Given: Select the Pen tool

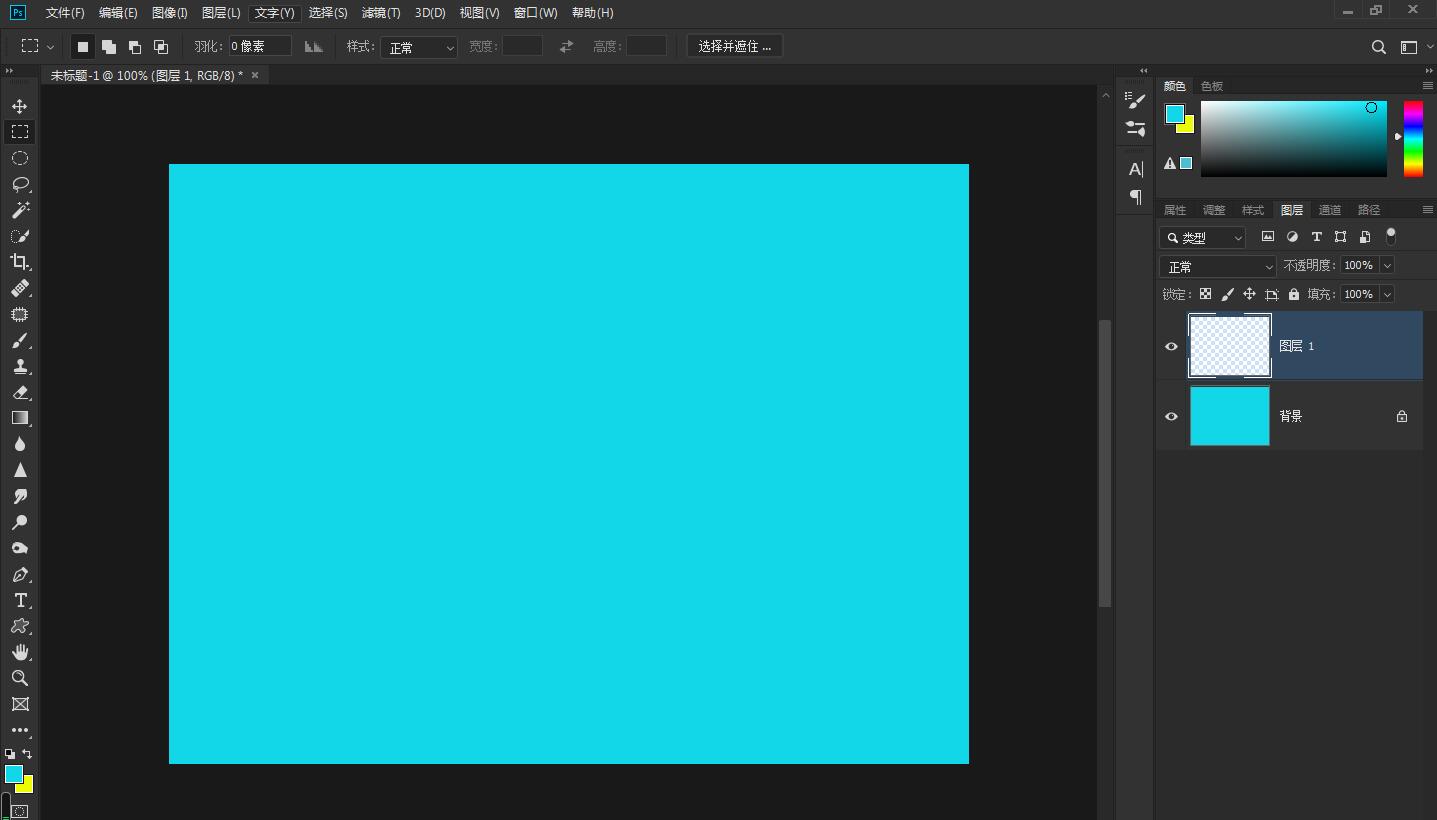Looking at the screenshot, I should [x=19, y=575].
